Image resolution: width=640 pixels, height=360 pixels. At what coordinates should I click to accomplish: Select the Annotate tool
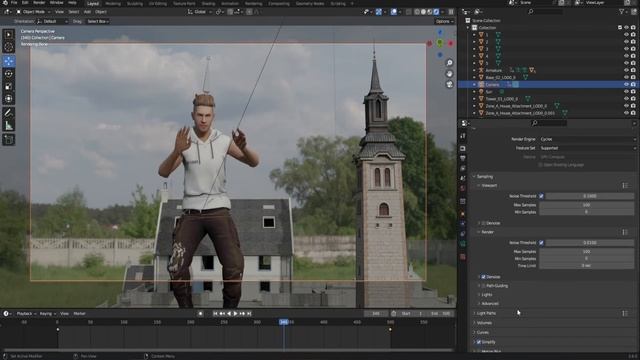9,113
